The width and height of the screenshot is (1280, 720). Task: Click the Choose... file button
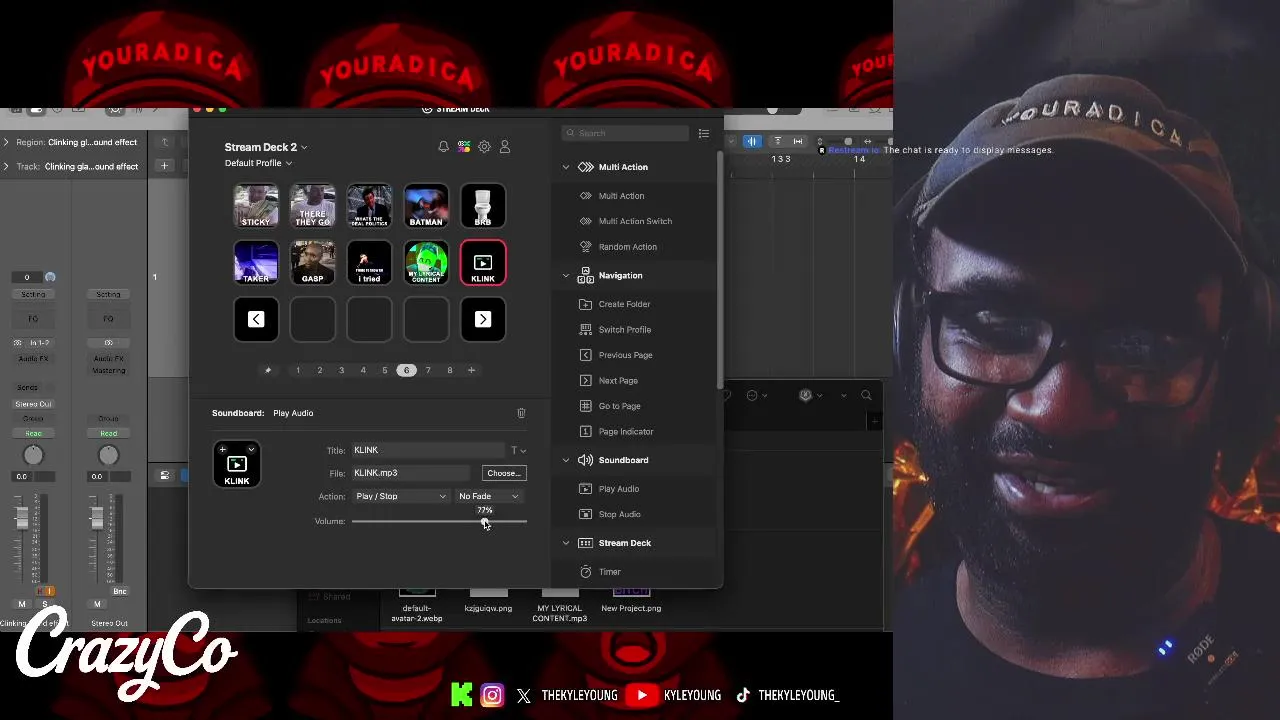coord(503,473)
